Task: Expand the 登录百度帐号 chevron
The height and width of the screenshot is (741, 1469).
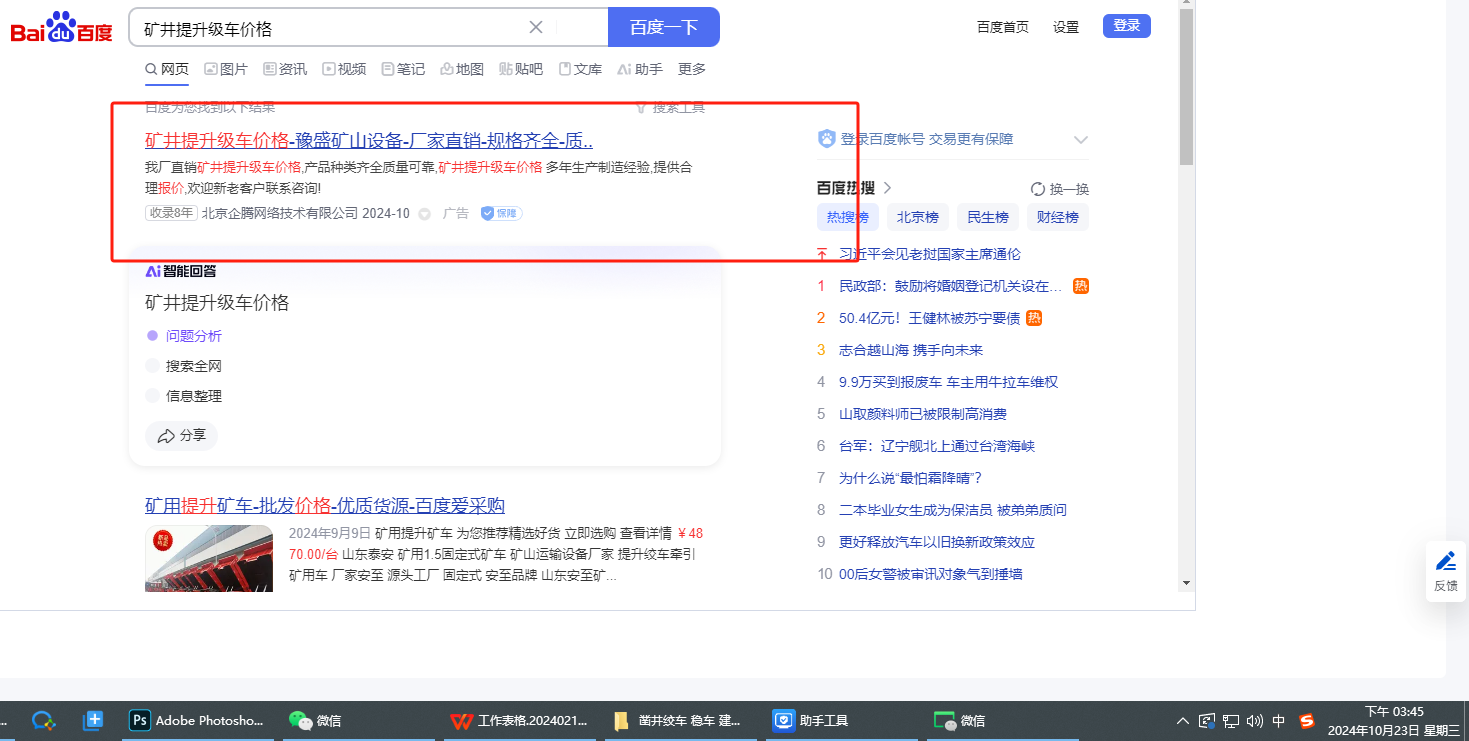Action: 1080,140
